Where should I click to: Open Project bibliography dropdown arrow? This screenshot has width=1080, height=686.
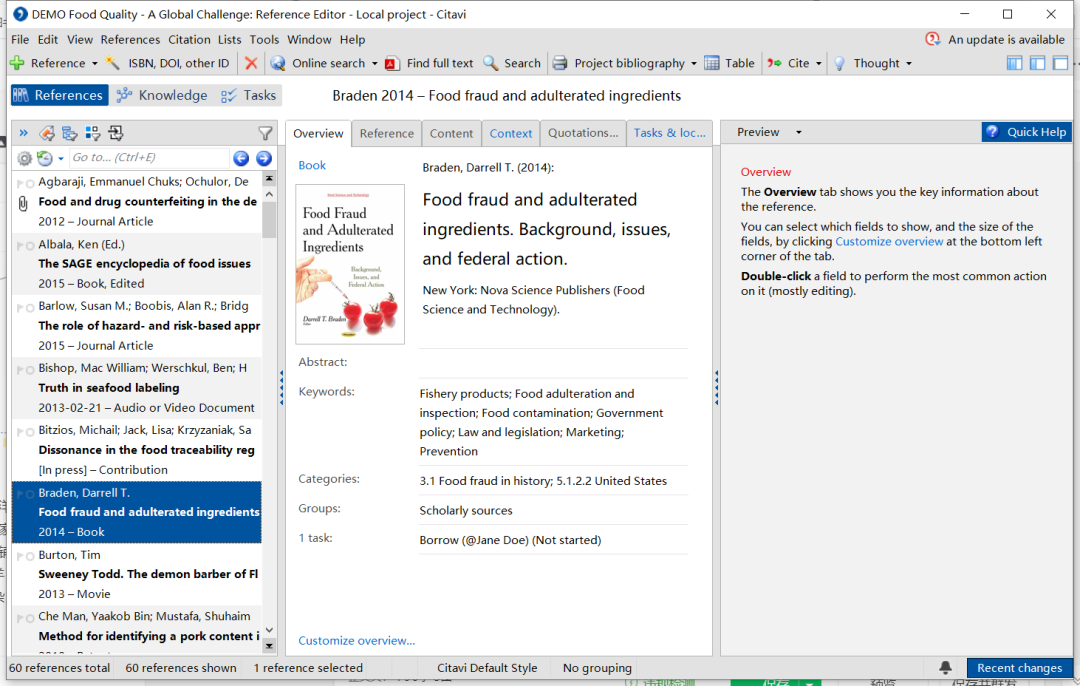[x=694, y=63]
